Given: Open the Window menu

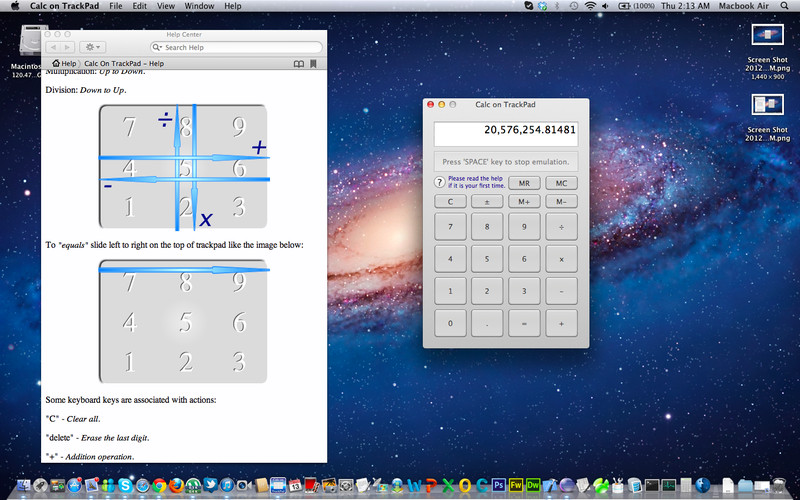Looking at the screenshot, I should 199,6.
